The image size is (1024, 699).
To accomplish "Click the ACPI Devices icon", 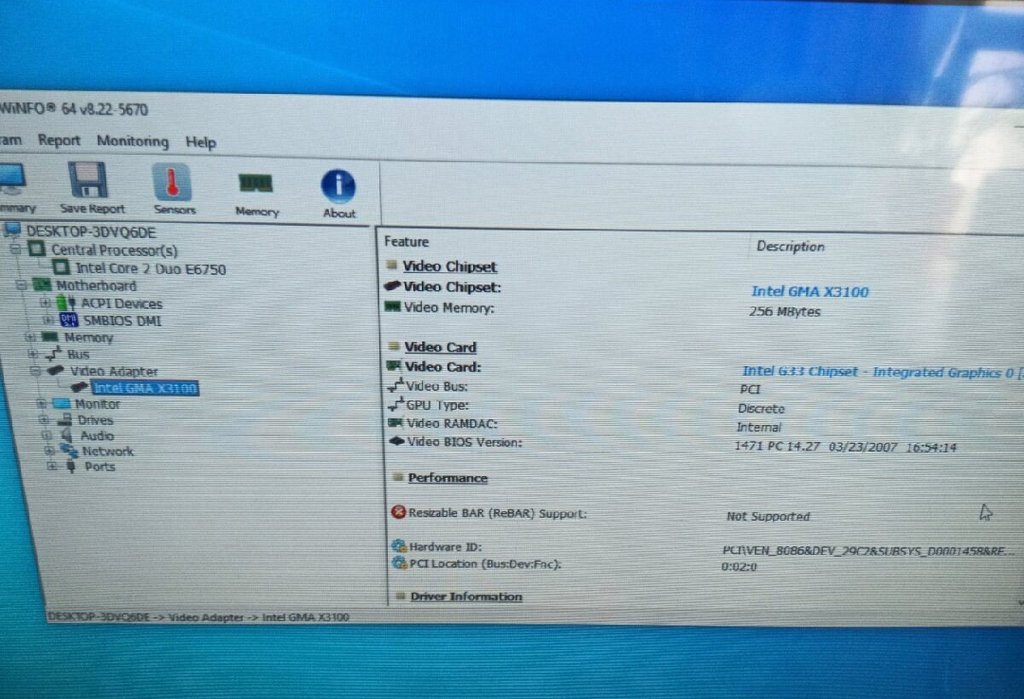I will 66,303.
